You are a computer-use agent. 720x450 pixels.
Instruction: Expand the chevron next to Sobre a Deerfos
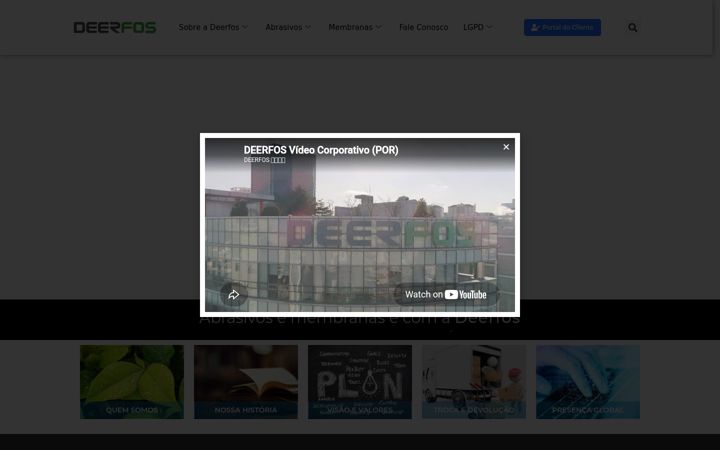[245, 28]
